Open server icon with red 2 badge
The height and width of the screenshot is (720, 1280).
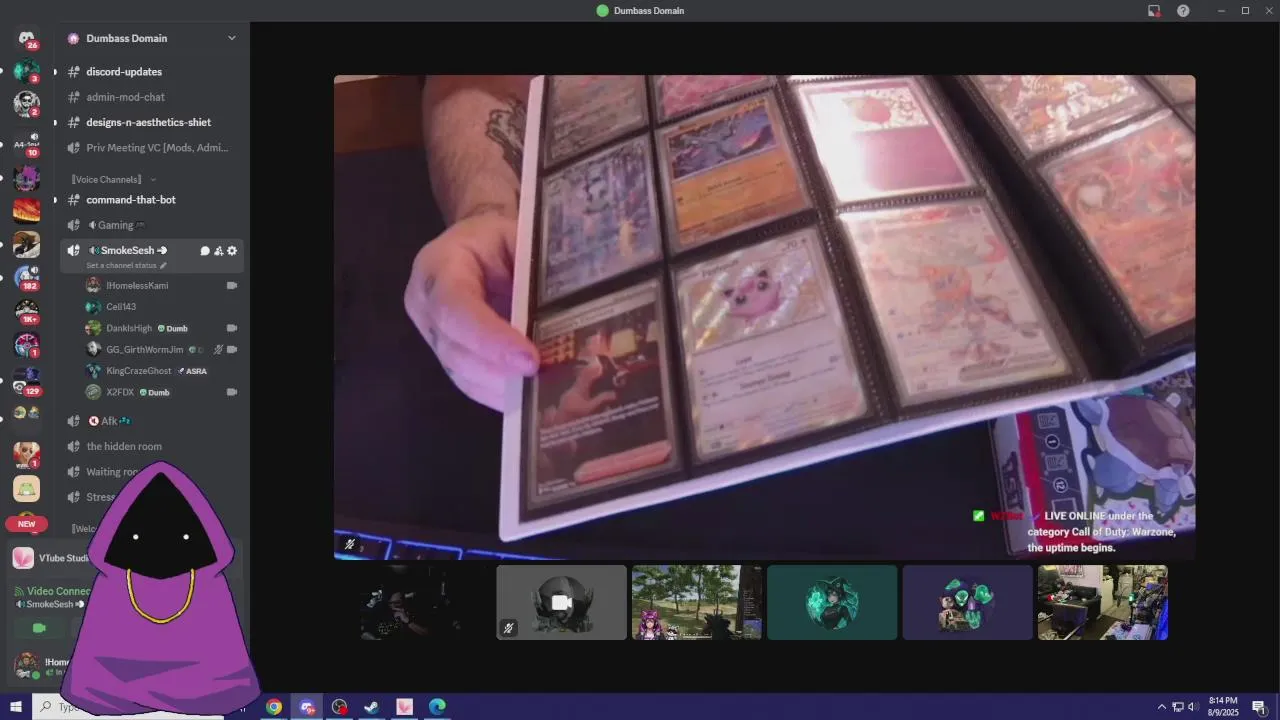[26, 104]
